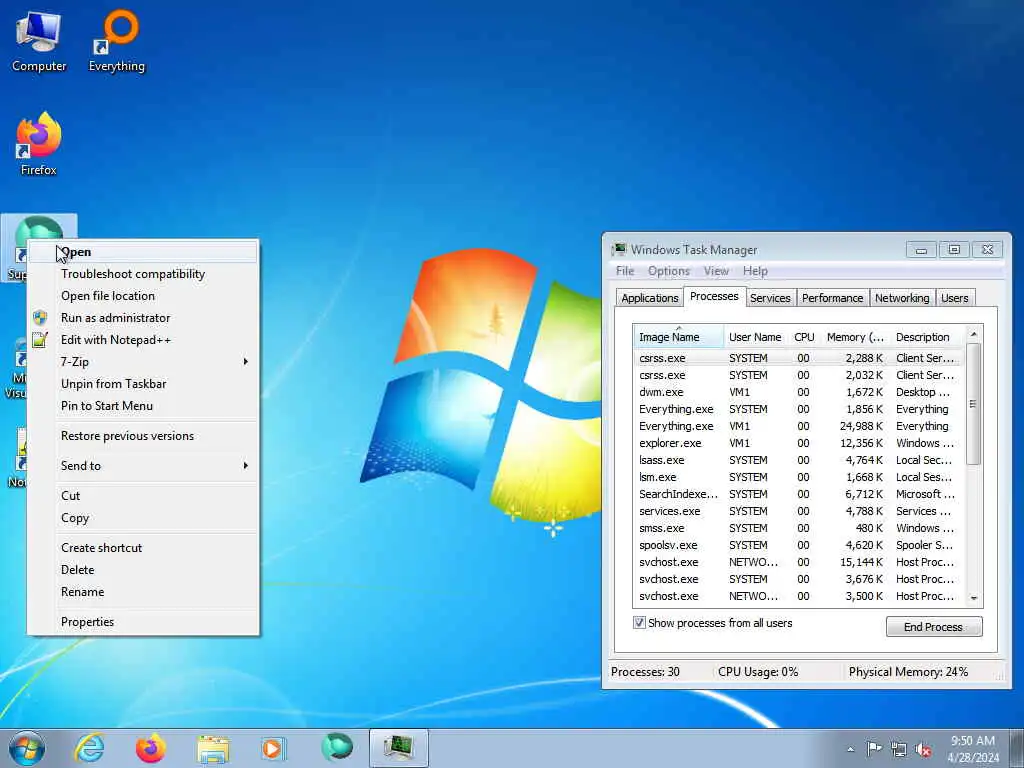Switch to the Networking tab
The height and width of the screenshot is (768, 1024).
[x=902, y=298]
